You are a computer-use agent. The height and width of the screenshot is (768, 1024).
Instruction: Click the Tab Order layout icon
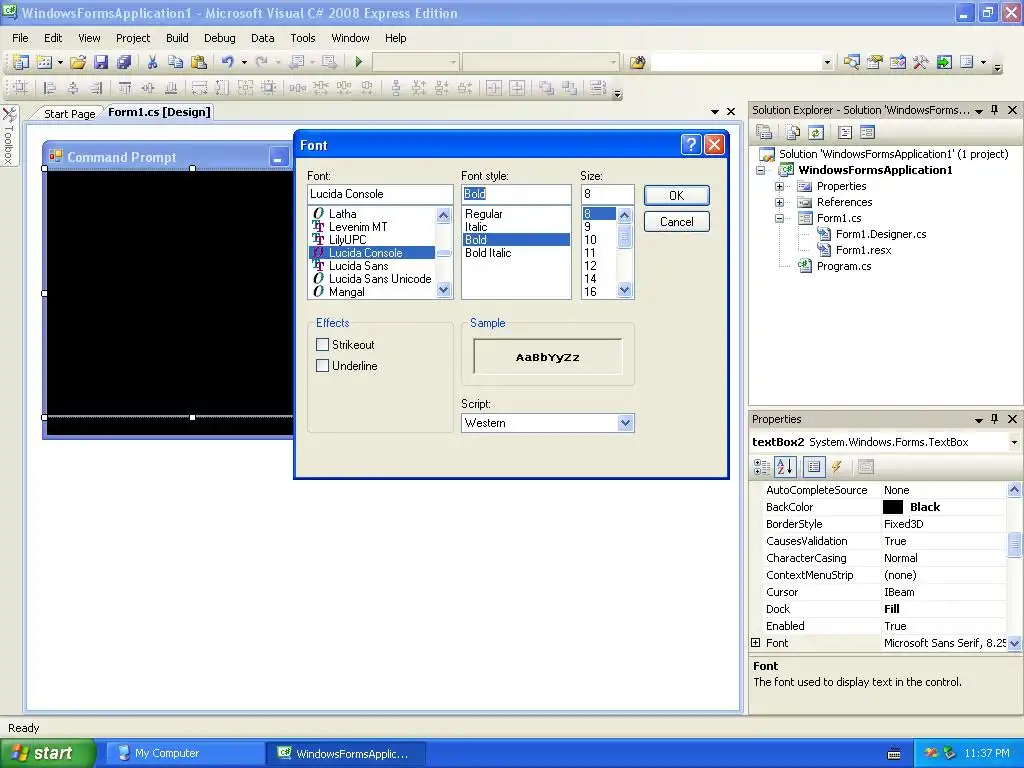pyautogui.click(x=597, y=88)
